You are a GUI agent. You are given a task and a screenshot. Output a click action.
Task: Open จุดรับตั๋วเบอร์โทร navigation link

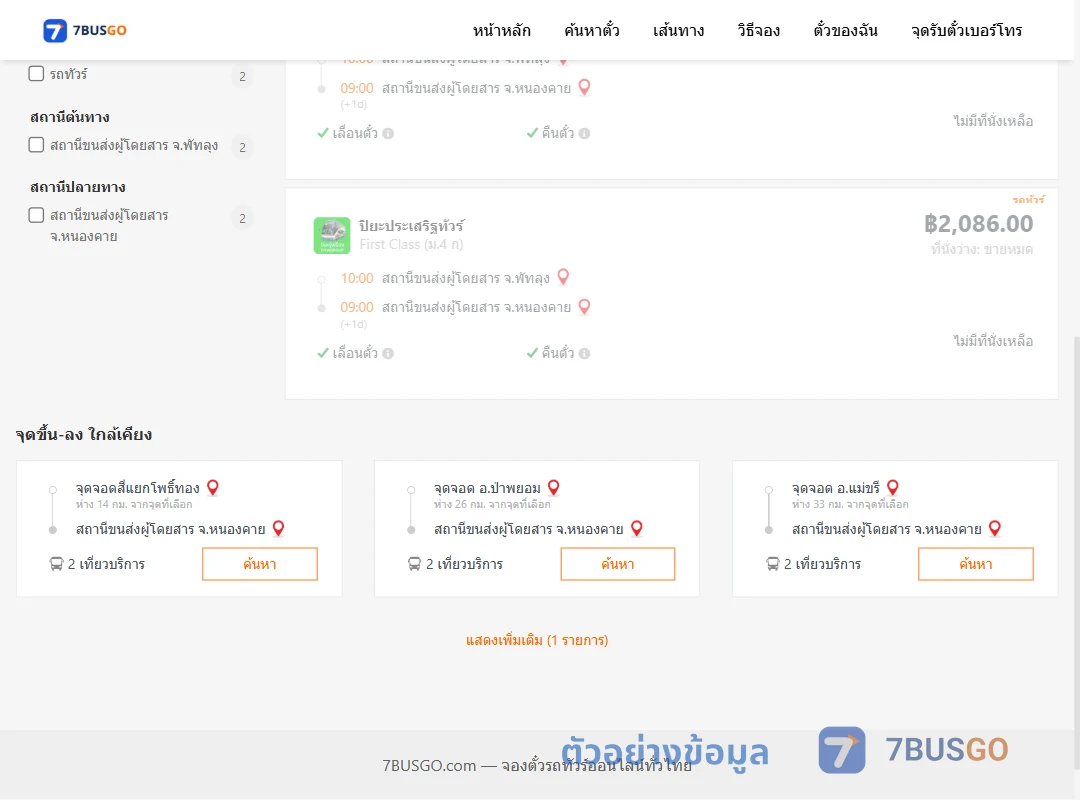(966, 30)
